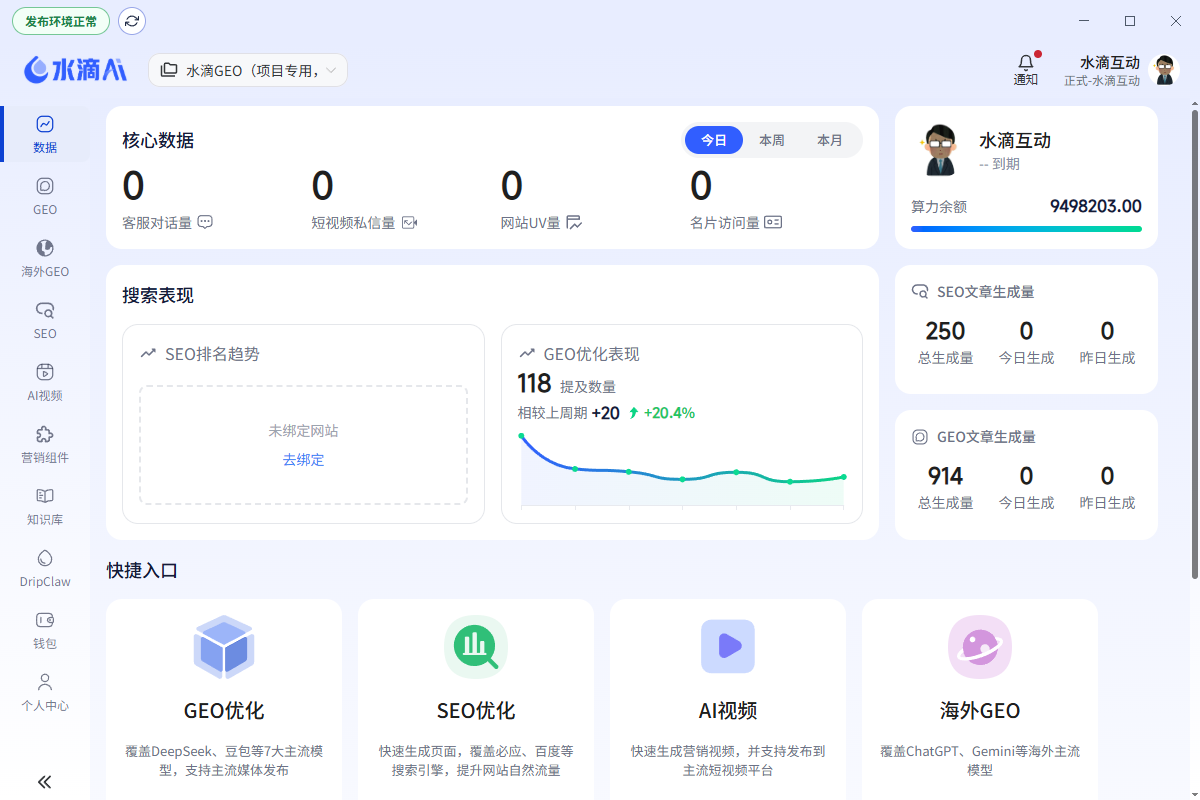
Task: Select the 今日 time range
Action: [714, 140]
